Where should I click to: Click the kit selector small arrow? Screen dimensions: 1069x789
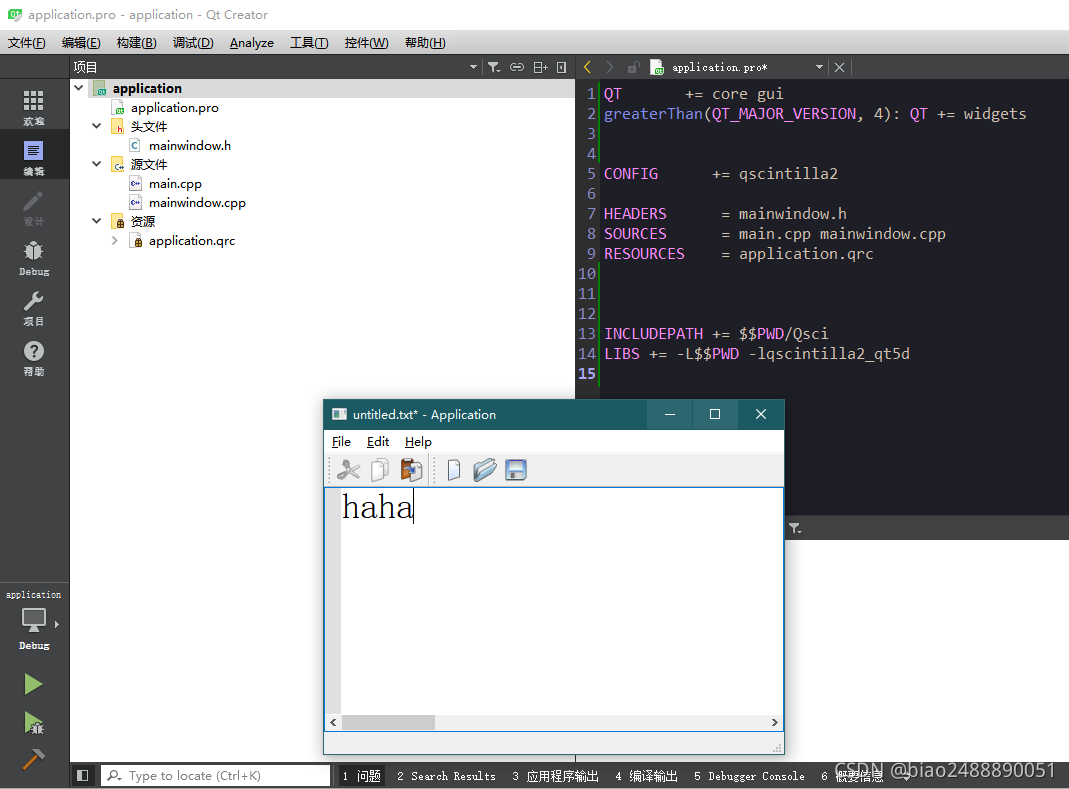[57, 624]
